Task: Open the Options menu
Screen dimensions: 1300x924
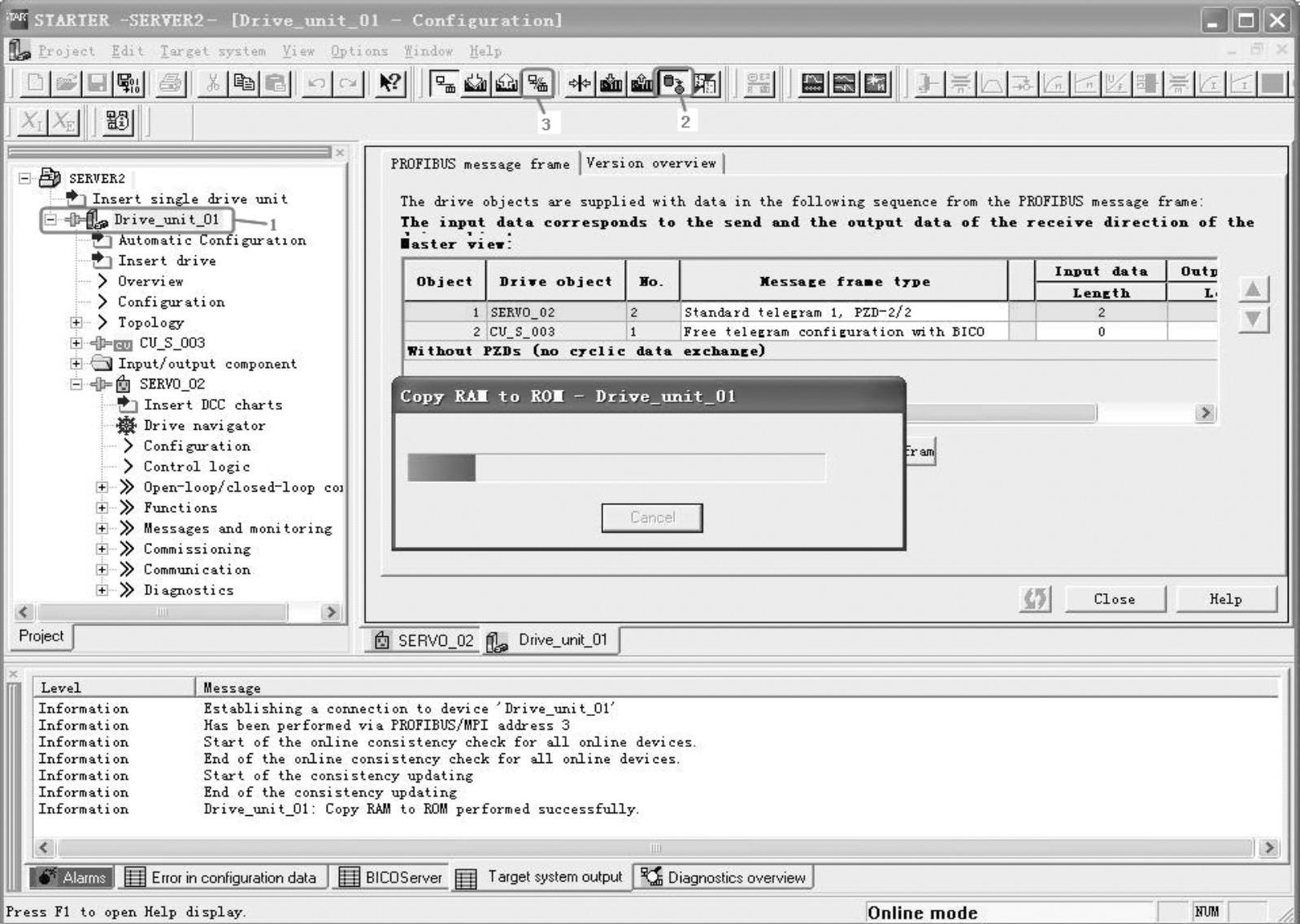Action: pos(359,50)
